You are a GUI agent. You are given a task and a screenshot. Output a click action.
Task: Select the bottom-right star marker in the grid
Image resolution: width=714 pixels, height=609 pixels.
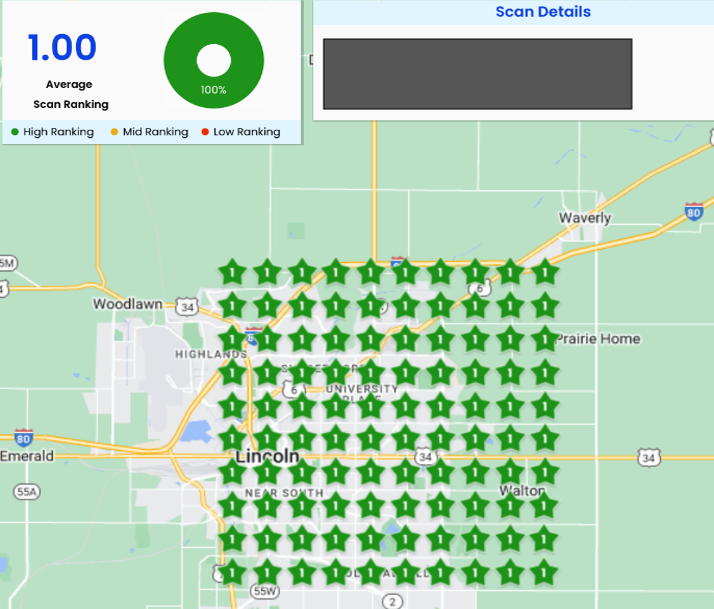coord(544,573)
